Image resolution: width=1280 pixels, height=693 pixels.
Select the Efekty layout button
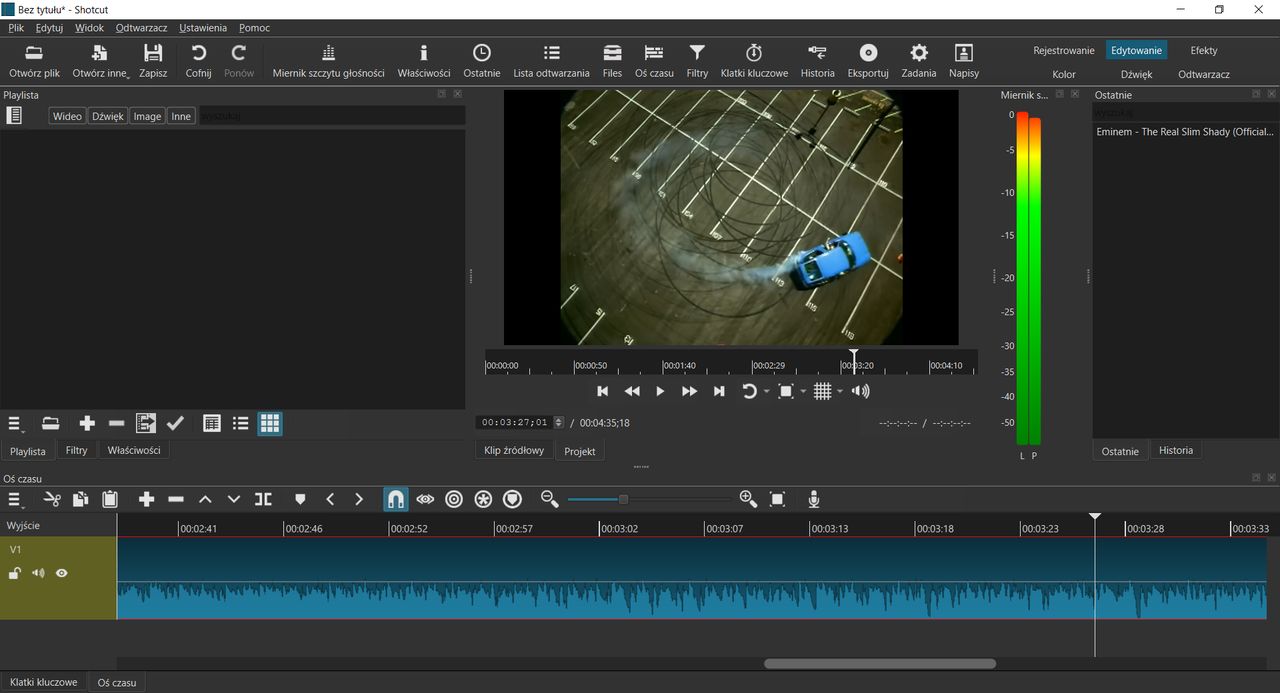click(1203, 50)
